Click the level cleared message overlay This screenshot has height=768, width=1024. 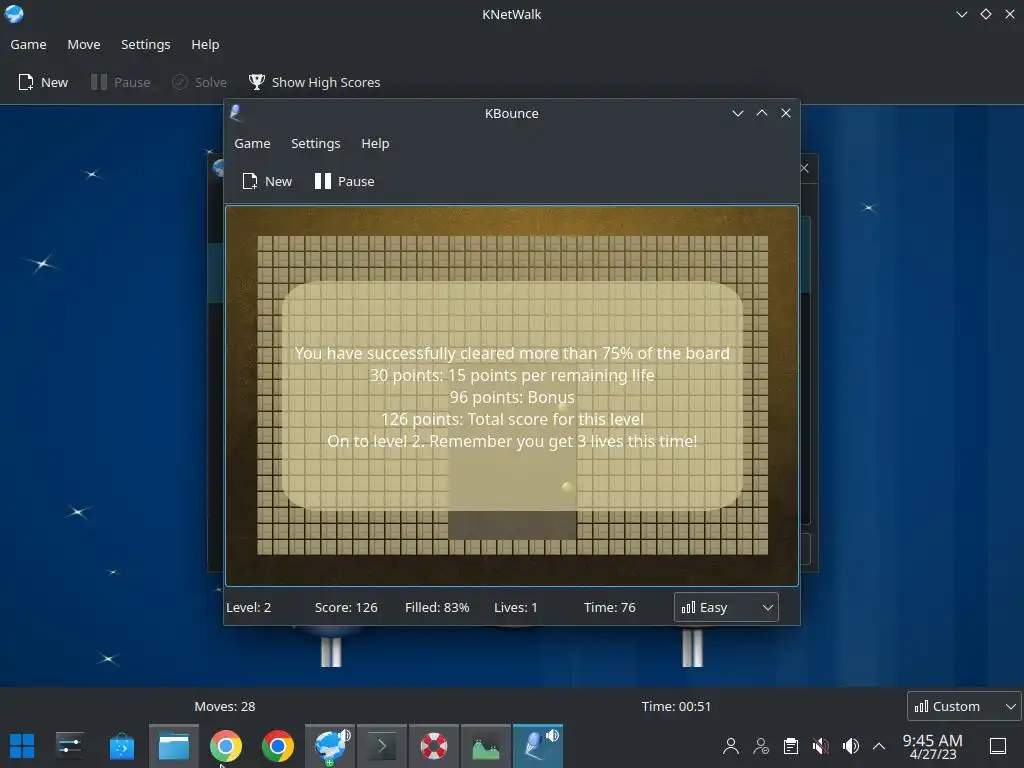coord(512,396)
